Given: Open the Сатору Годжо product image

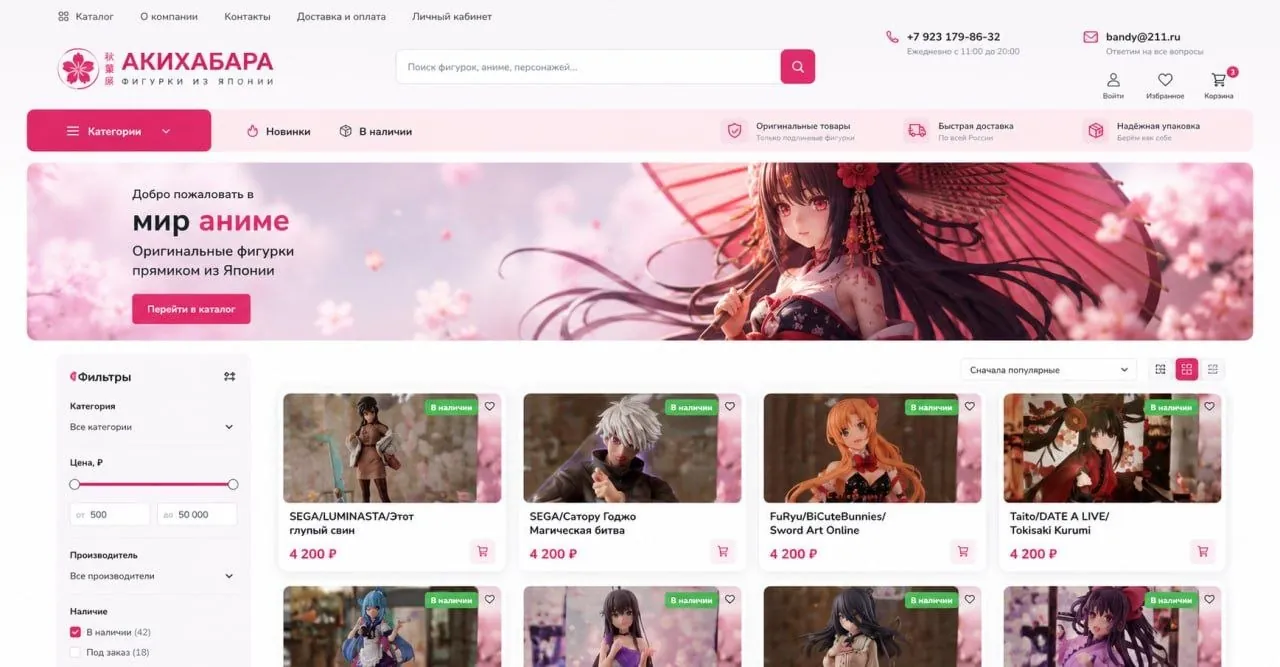Looking at the screenshot, I should (x=632, y=448).
